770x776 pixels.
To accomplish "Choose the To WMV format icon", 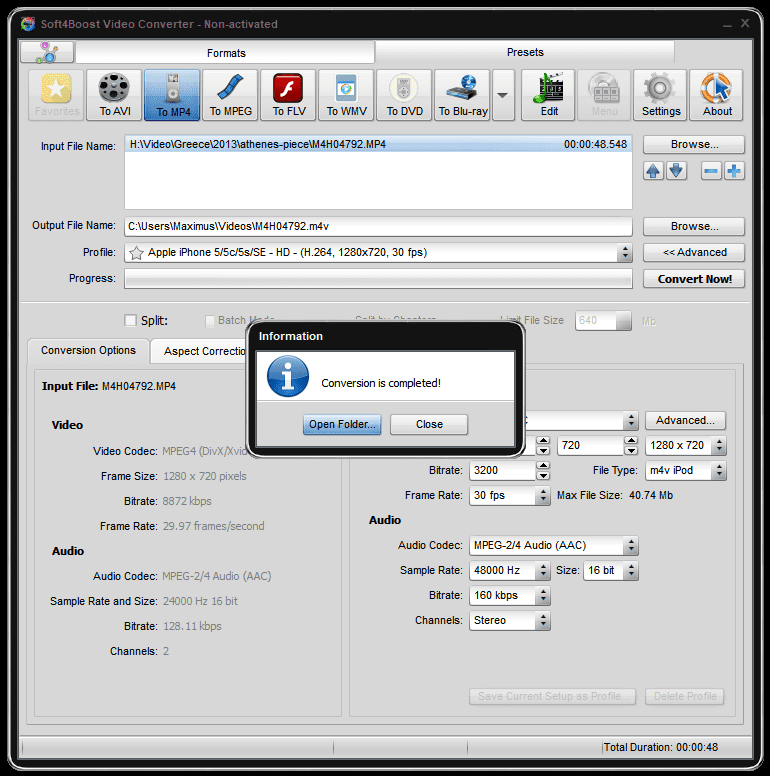I will click(346, 95).
